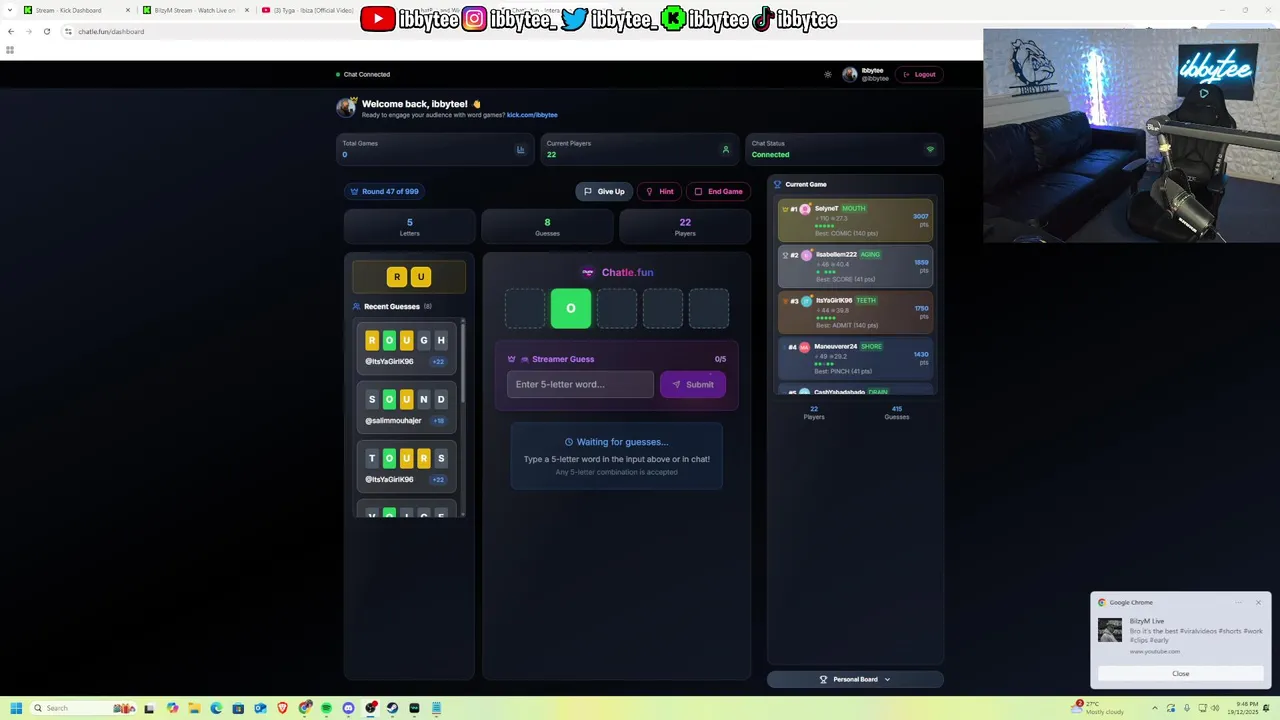Switch to BilzyM Stream browser tab
Image resolution: width=1280 pixels, height=720 pixels.
click(x=194, y=10)
